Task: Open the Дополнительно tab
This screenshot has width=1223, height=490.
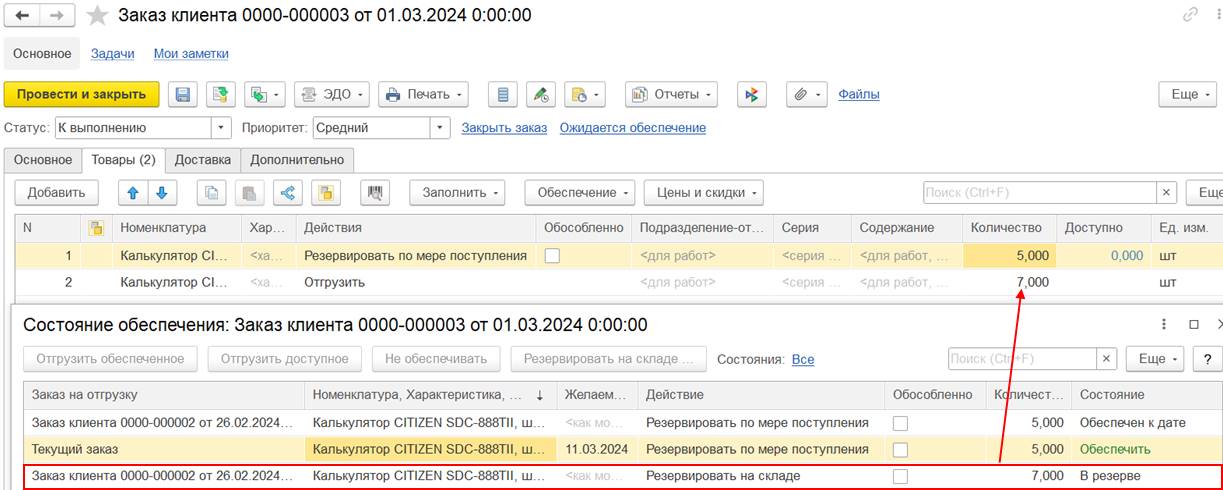Action: pyautogui.click(x=297, y=160)
